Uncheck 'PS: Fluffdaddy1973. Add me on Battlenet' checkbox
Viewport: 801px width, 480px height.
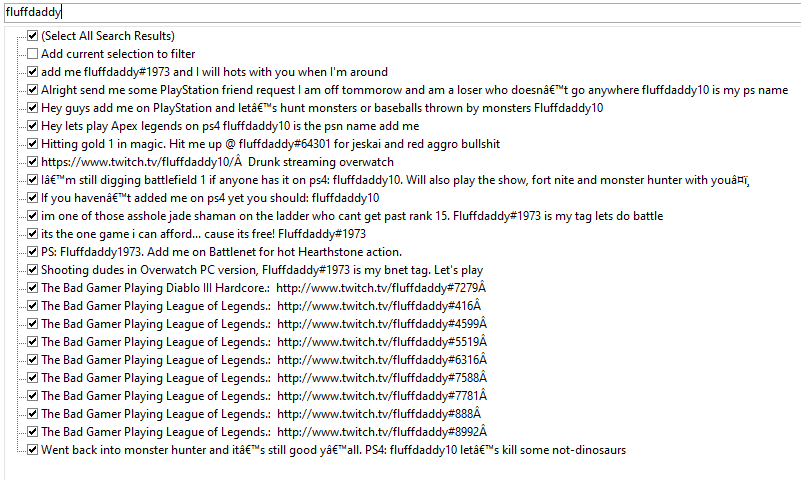click(x=33, y=252)
